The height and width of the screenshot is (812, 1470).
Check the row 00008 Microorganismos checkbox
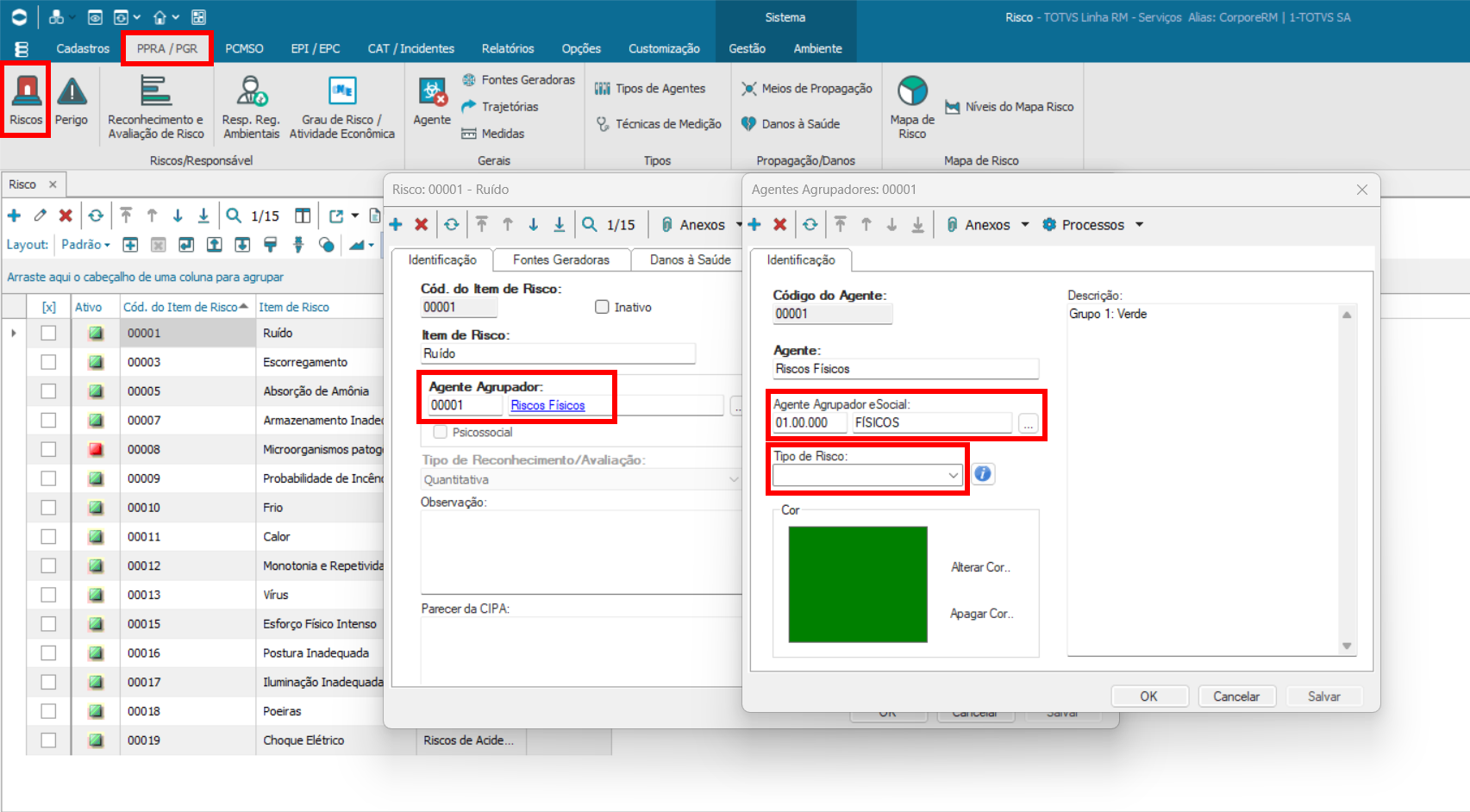pyautogui.click(x=48, y=449)
